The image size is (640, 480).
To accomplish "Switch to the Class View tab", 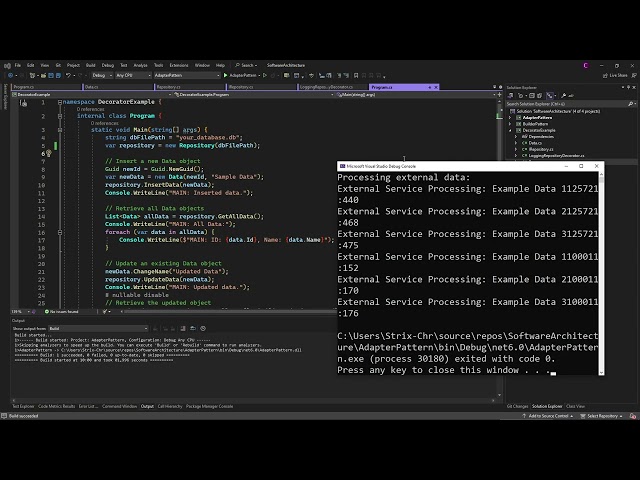I will 576,407.
